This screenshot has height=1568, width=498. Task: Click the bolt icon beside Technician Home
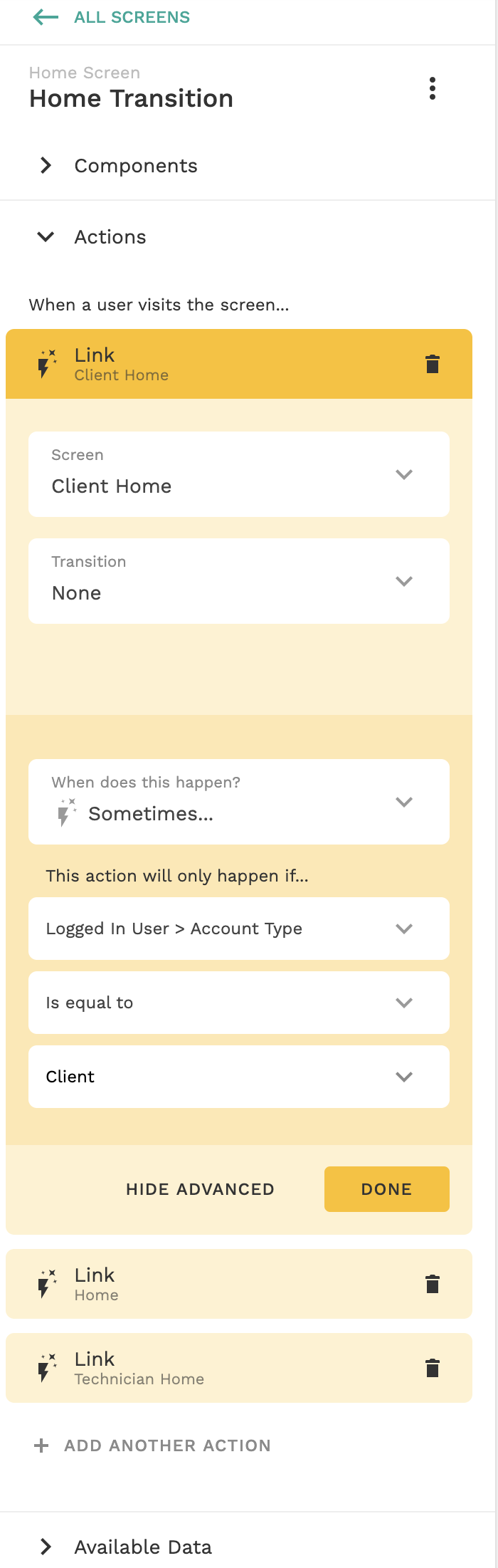click(47, 1368)
